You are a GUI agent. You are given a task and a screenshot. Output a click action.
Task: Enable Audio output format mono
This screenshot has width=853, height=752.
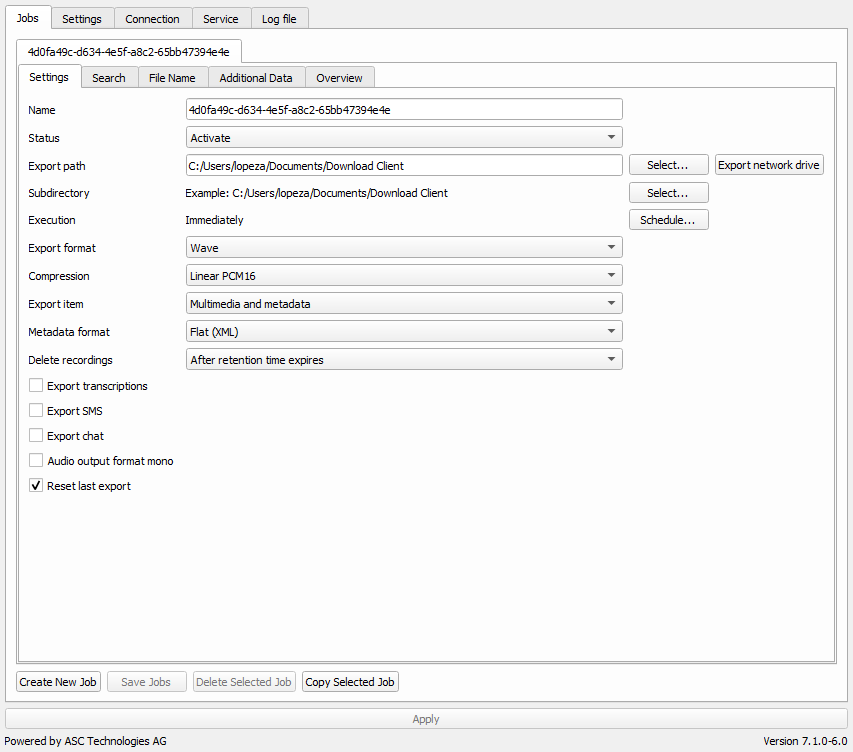pyautogui.click(x=37, y=461)
